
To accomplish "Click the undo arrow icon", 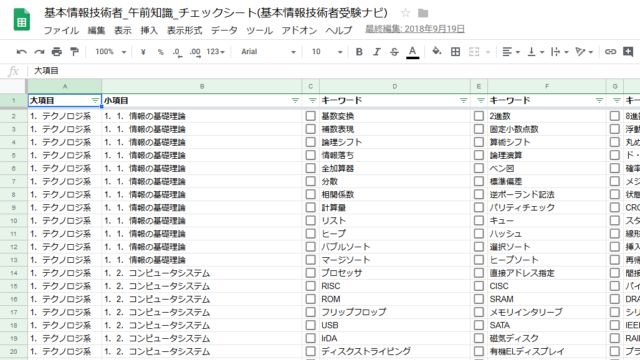I will [21, 52].
